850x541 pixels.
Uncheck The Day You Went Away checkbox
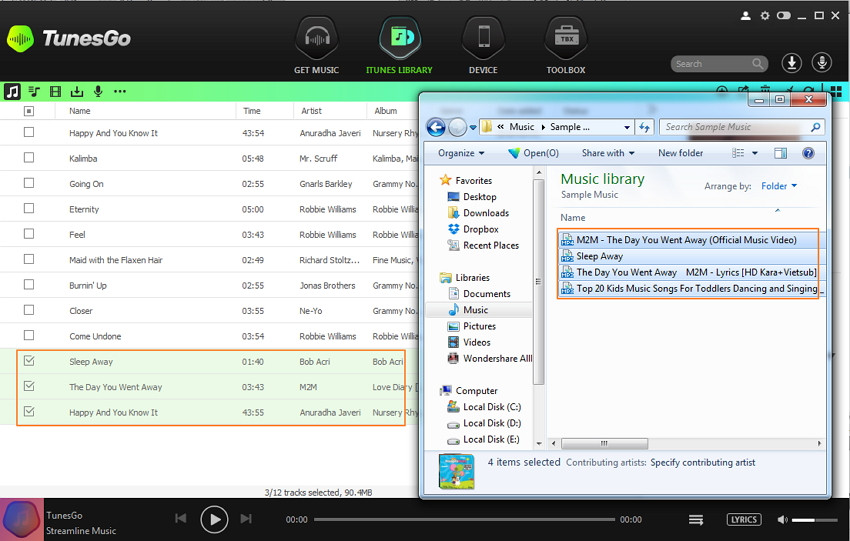(x=29, y=386)
